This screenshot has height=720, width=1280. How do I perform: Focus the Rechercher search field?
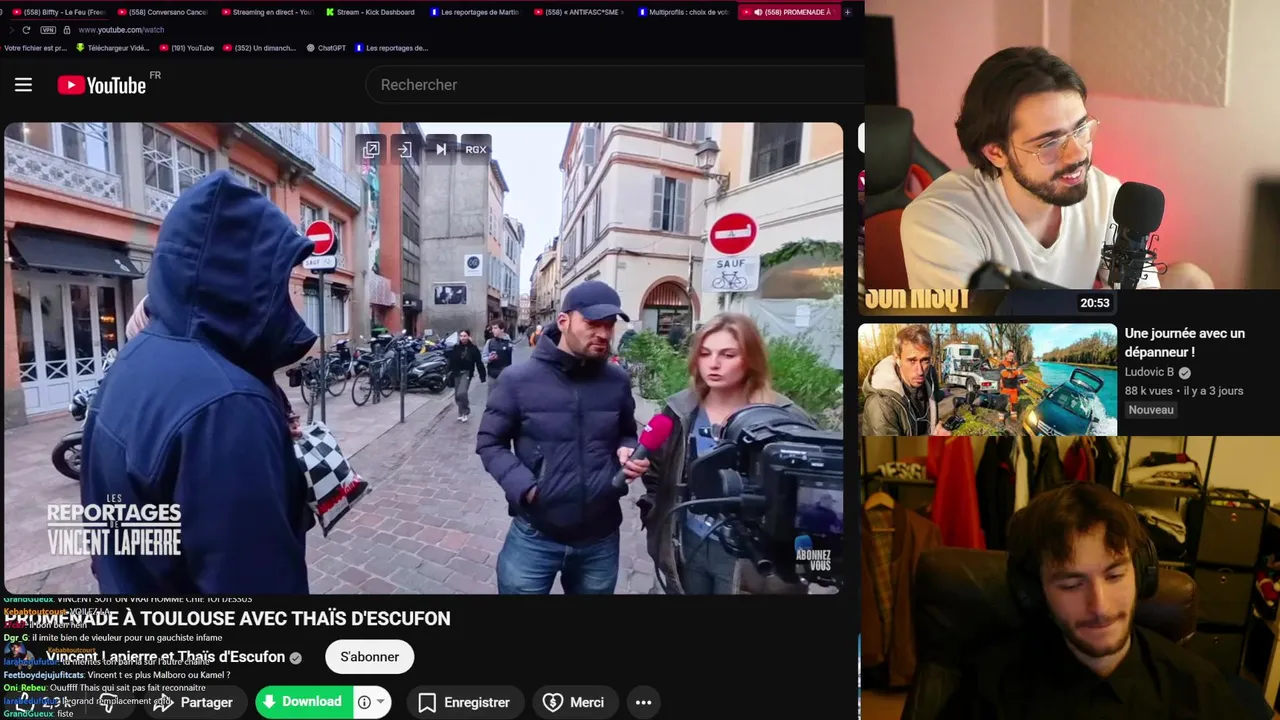coord(615,85)
